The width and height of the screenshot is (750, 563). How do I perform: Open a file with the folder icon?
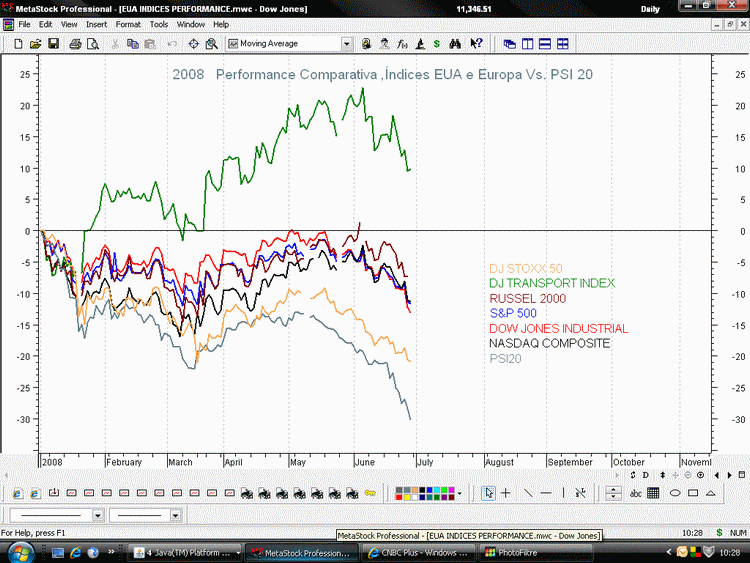click(35, 44)
